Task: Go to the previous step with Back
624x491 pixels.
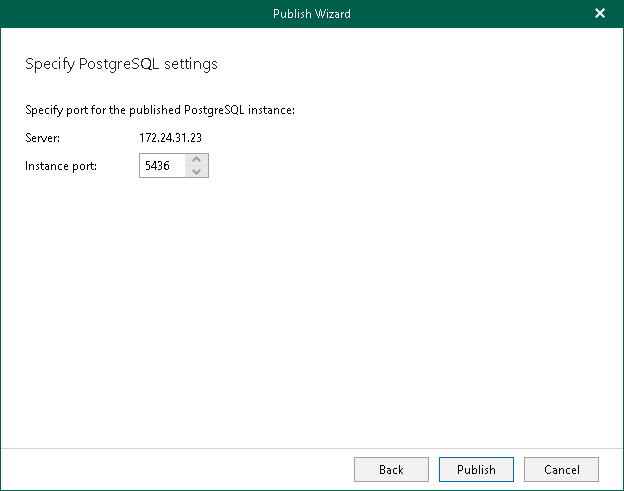Action: coord(391,469)
